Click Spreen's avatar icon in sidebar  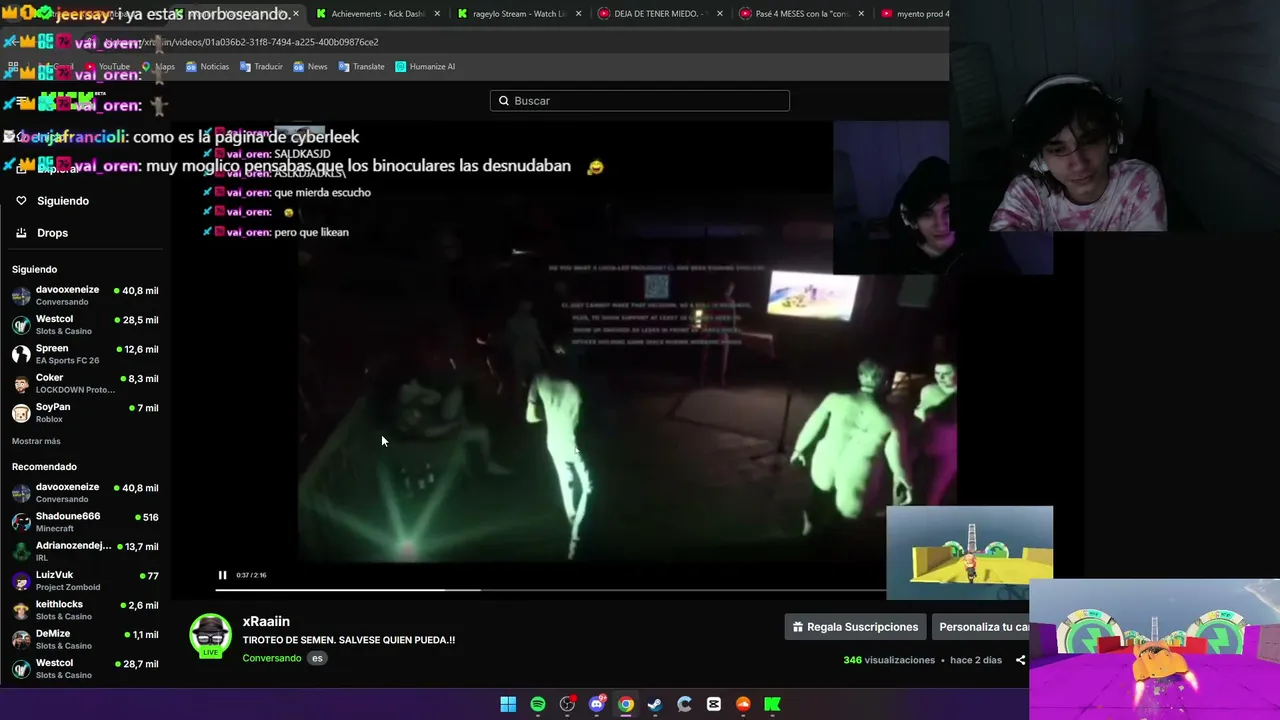click(21, 354)
